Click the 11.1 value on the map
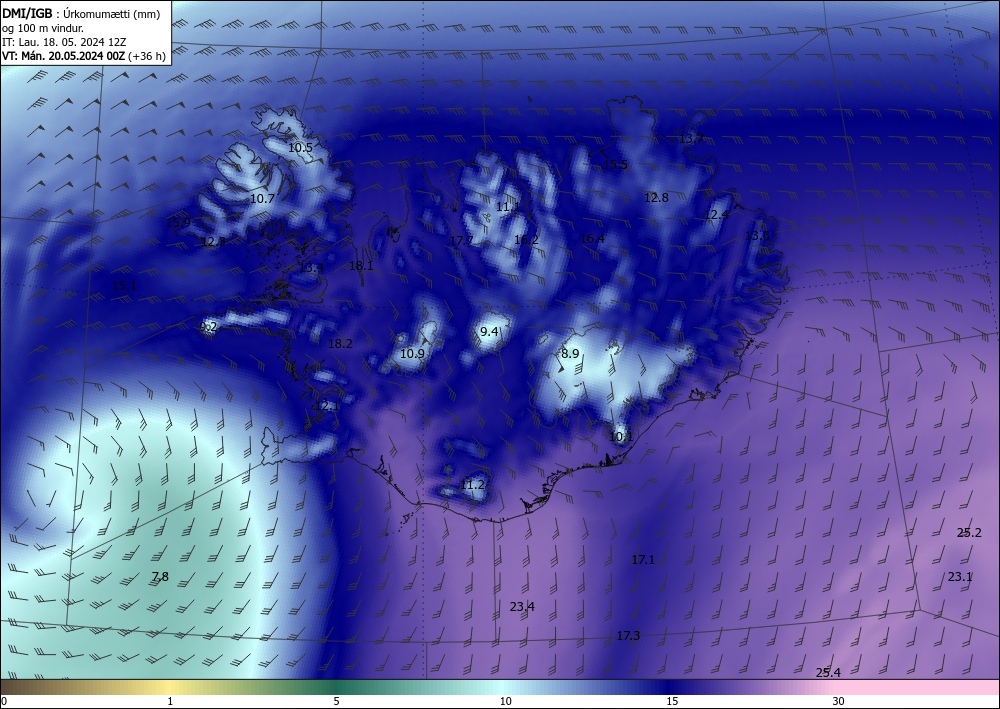1000x709 pixels. click(x=508, y=207)
